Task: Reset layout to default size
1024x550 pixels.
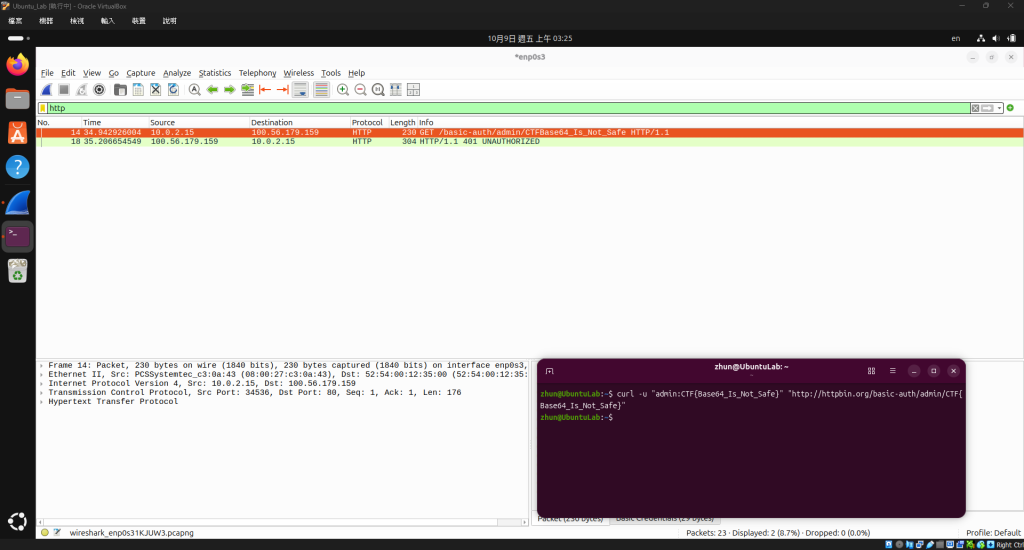Action: pyautogui.click(x=396, y=90)
